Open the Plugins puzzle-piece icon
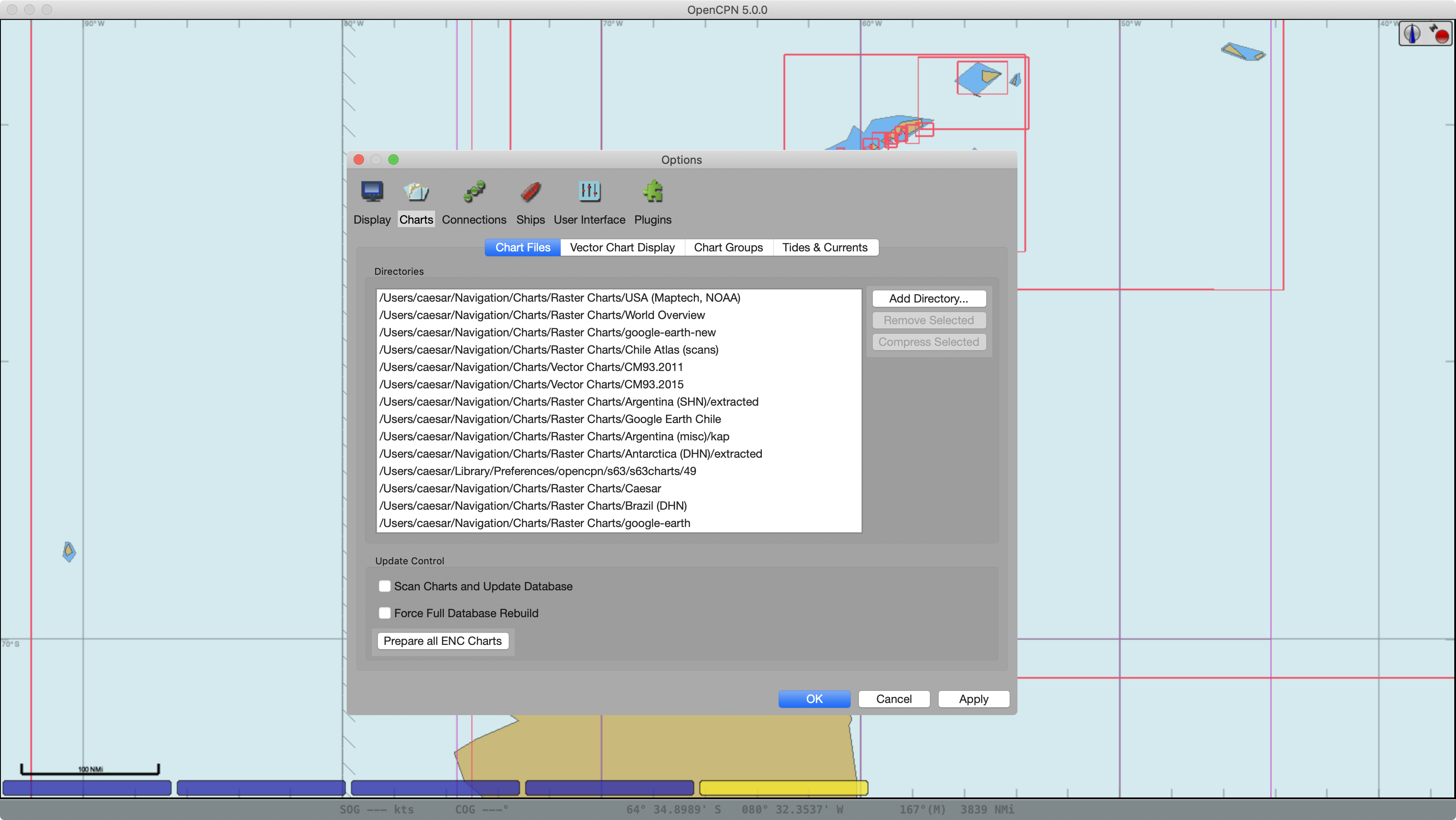The height and width of the screenshot is (820, 1456). click(x=653, y=192)
